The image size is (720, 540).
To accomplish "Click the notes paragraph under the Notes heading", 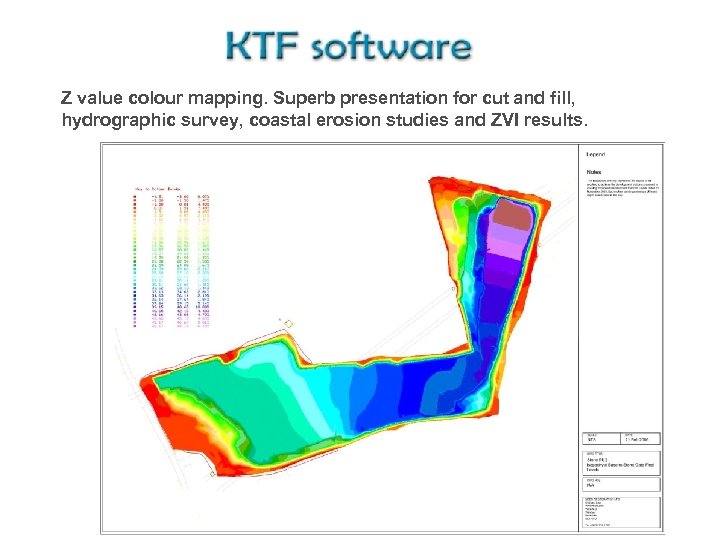I will pos(623,188).
